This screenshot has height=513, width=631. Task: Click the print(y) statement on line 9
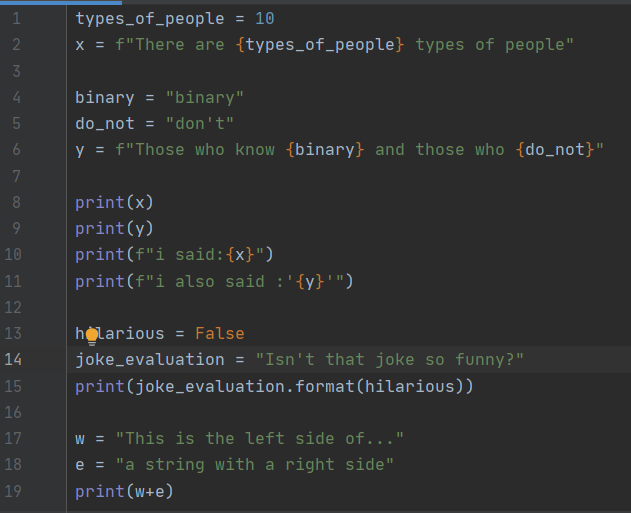click(x=114, y=228)
